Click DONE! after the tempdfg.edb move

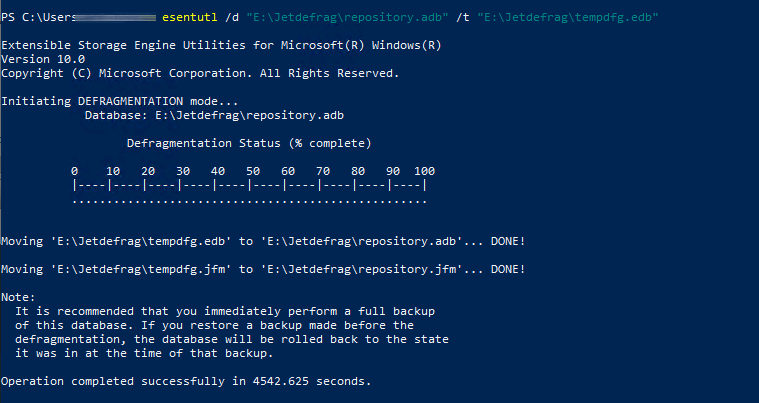pos(508,241)
